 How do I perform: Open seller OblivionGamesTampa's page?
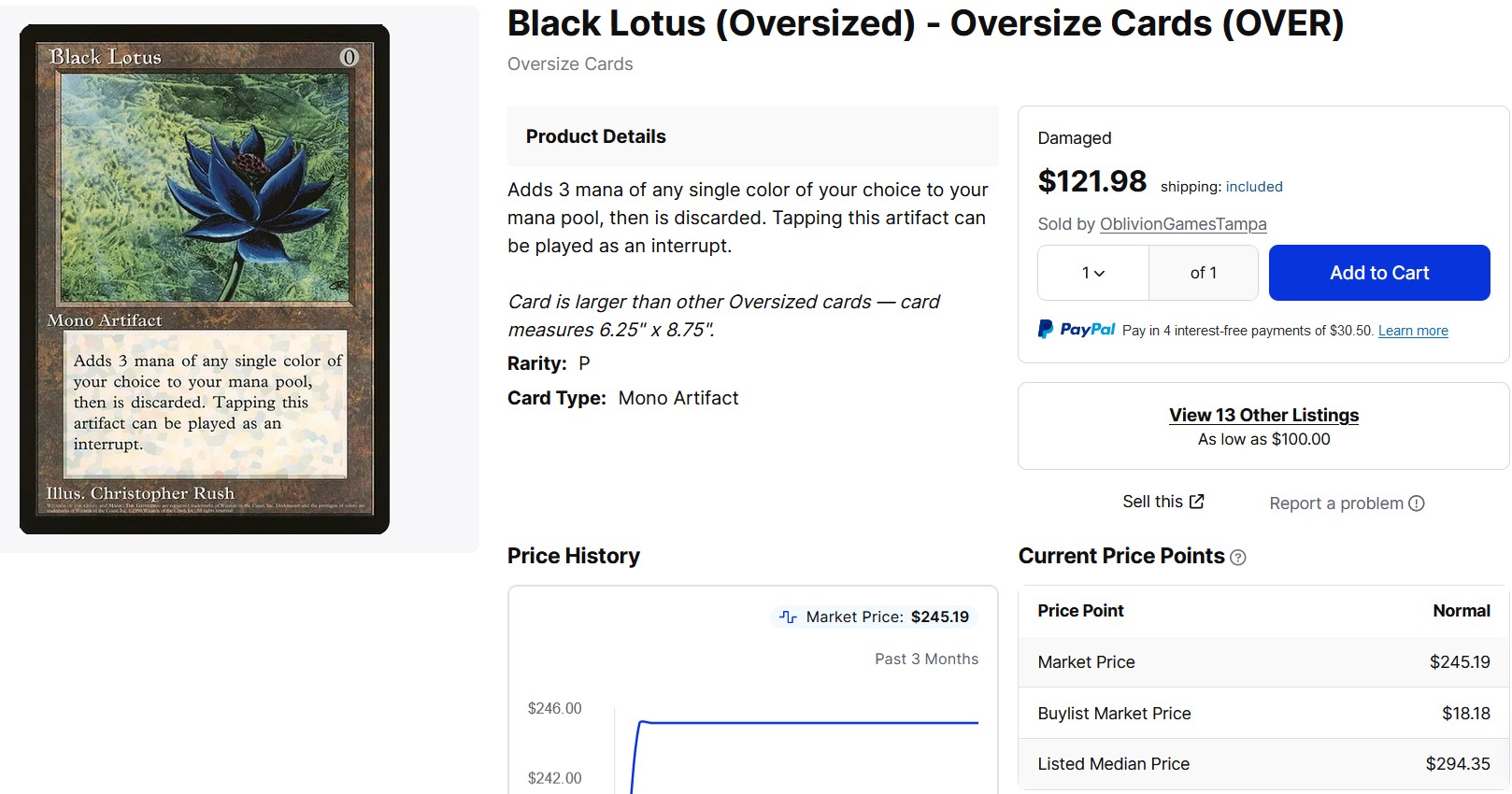pyautogui.click(x=1182, y=224)
